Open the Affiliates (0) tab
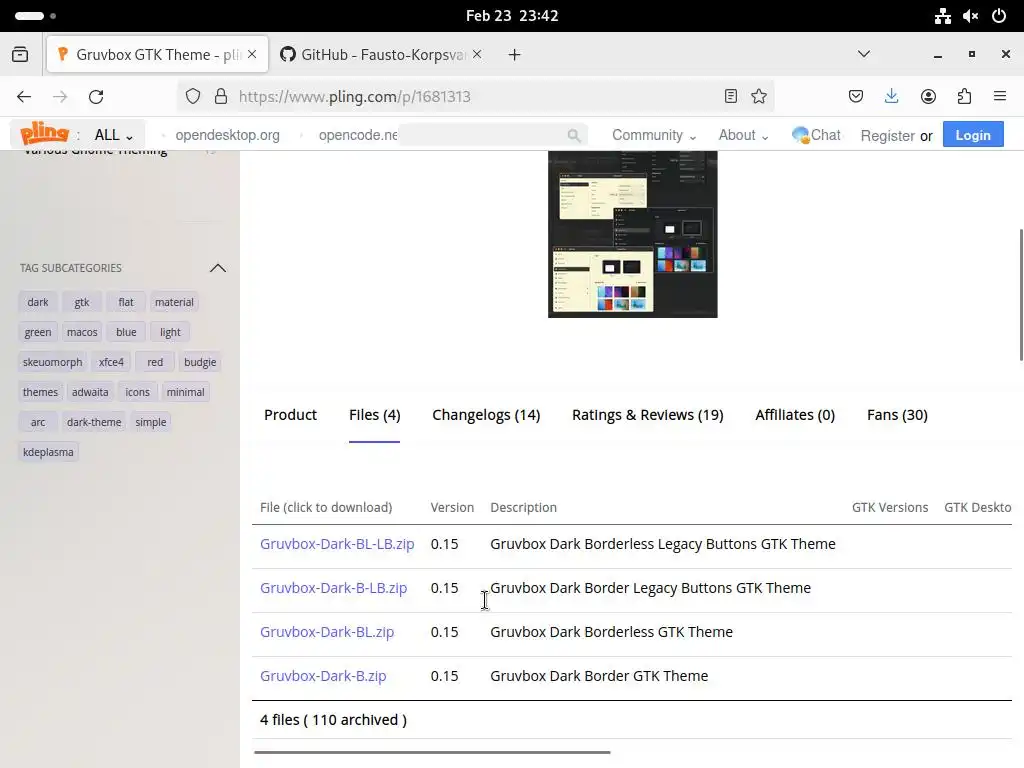This screenshot has height=768, width=1024. point(795,415)
